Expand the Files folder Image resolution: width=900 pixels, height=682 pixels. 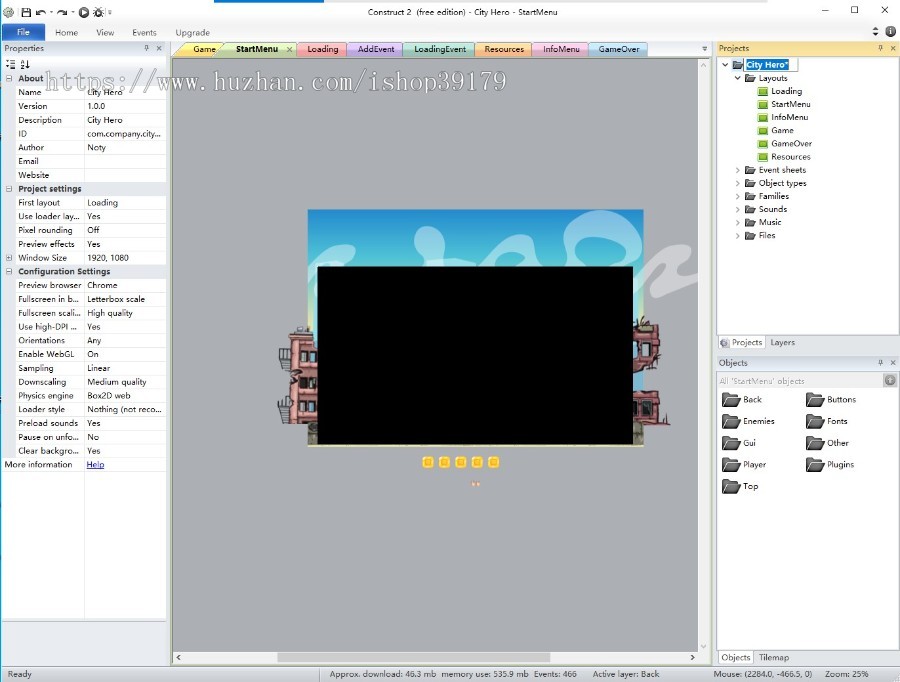[x=738, y=235]
